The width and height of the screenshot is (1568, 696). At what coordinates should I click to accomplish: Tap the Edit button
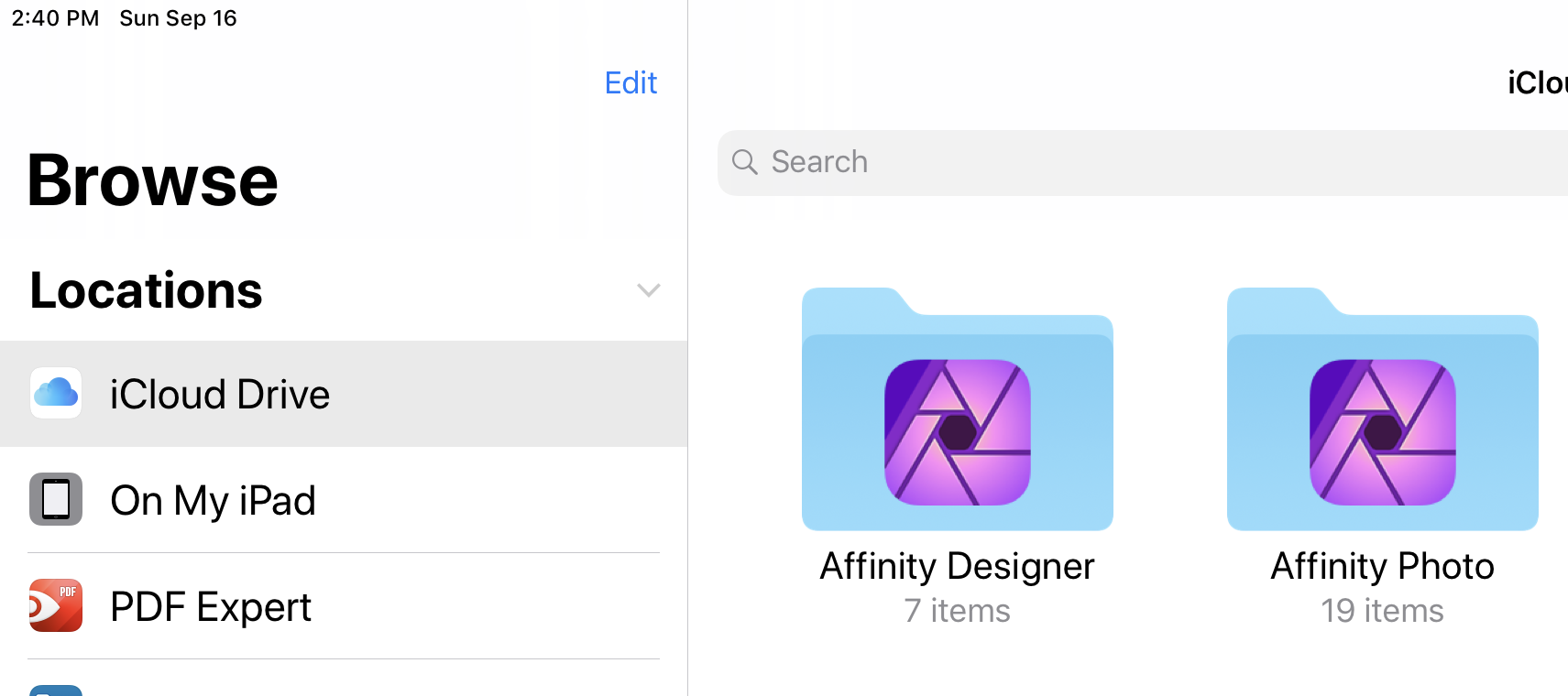click(630, 82)
